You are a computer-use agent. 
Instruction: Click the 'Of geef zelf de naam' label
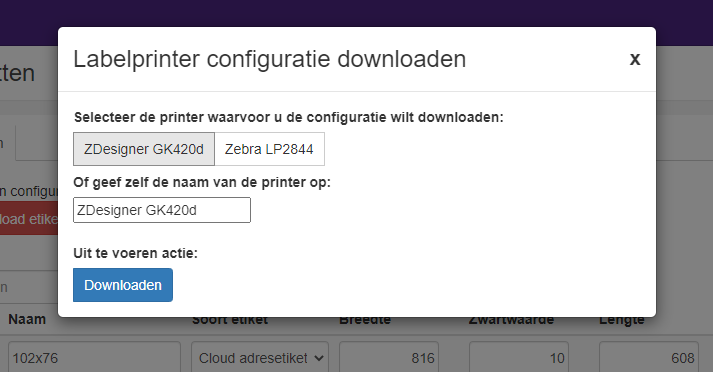point(202,182)
